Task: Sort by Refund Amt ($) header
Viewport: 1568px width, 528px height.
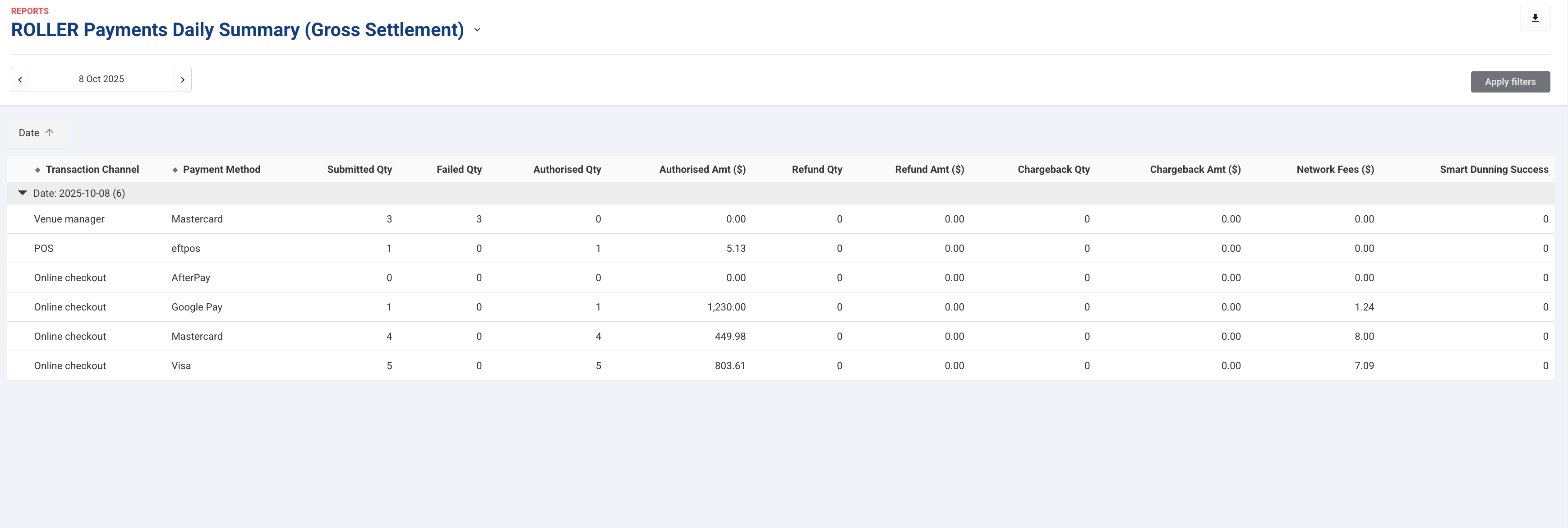Action: (x=929, y=169)
